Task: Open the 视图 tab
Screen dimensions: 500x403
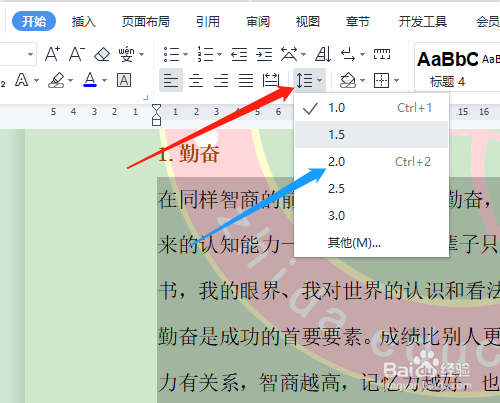Action: [308, 22]
